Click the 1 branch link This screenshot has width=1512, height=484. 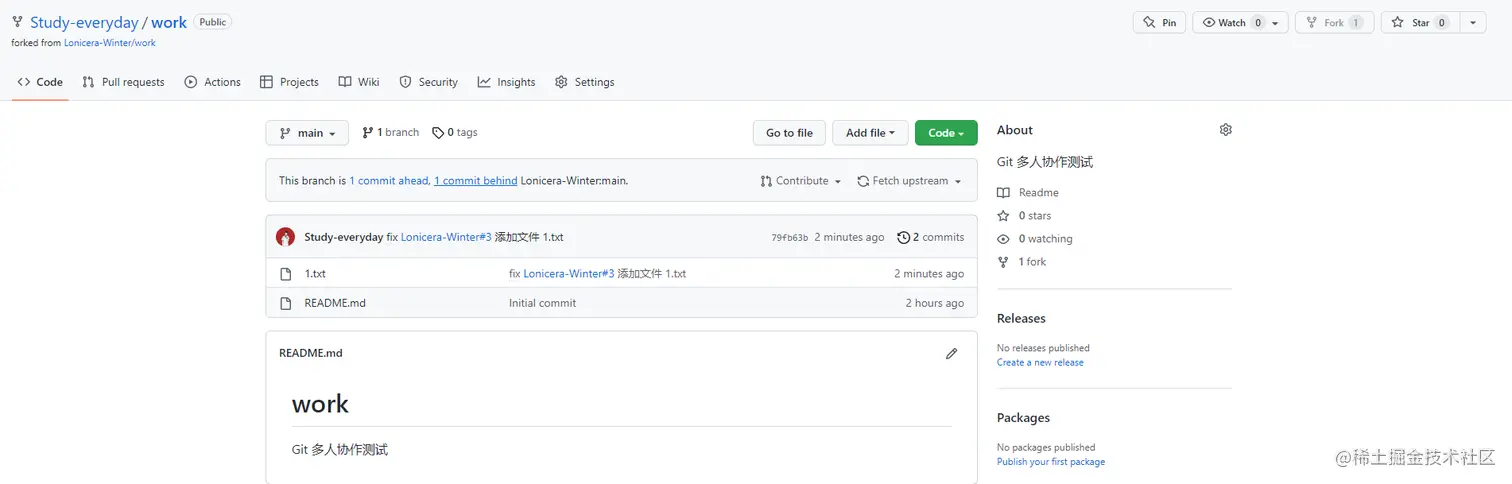tap(390, 132)
